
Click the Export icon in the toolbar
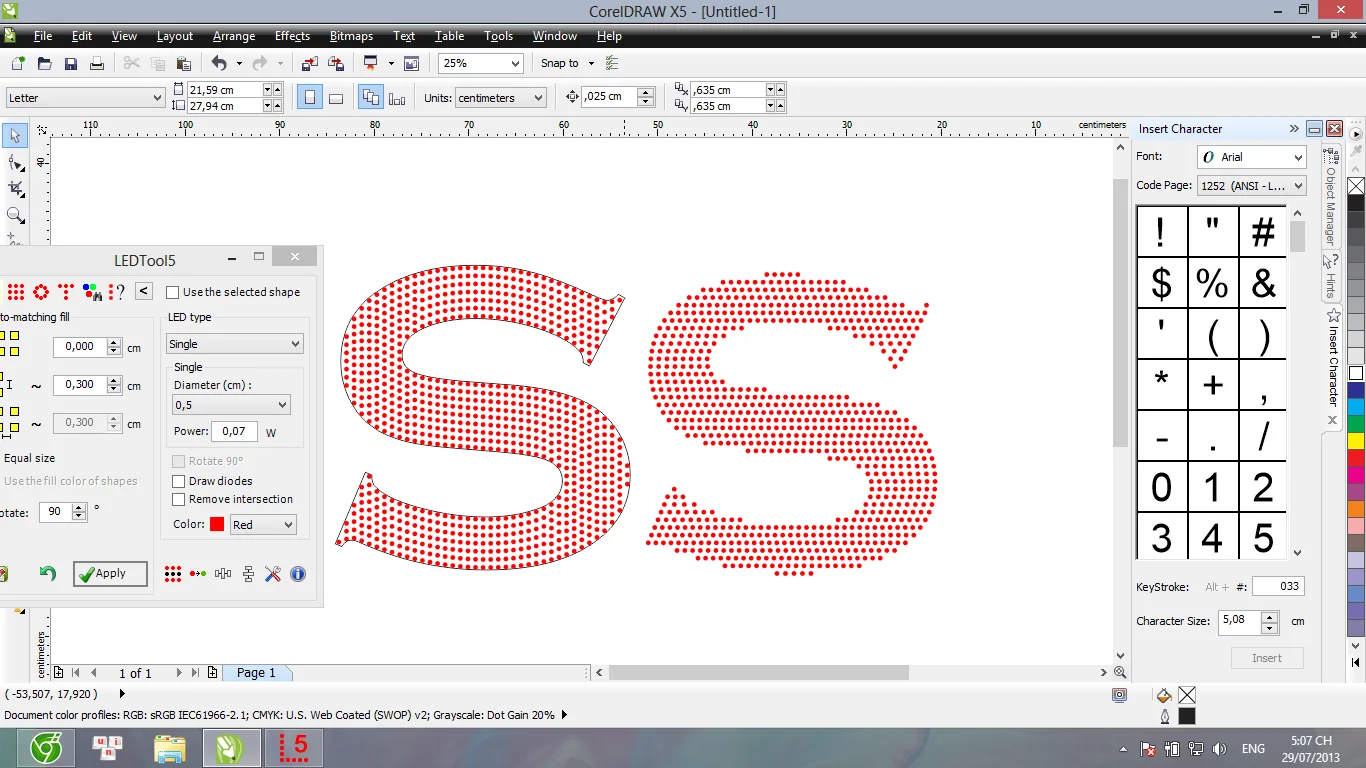(x=336, y=63)
